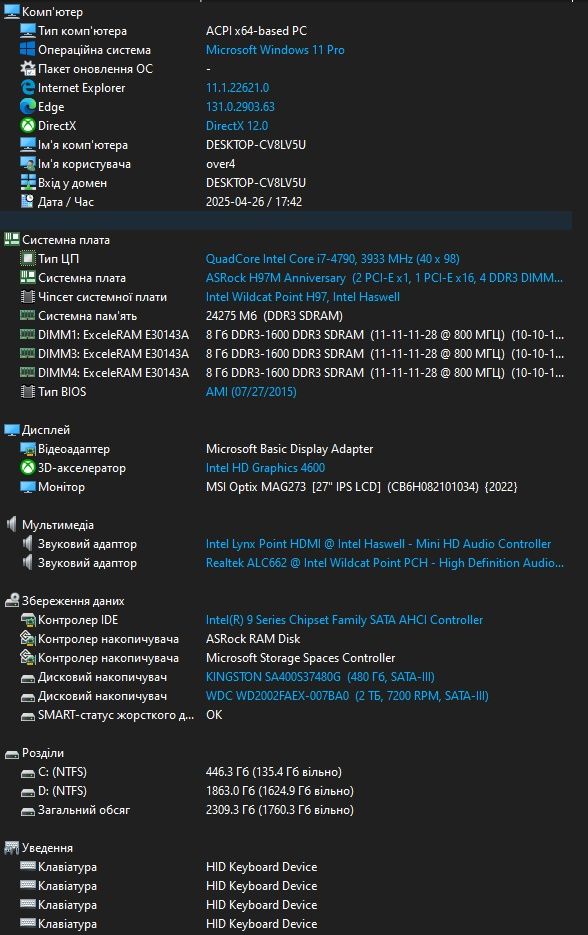Click the Розділи section drive icon

tap(11, 754)
